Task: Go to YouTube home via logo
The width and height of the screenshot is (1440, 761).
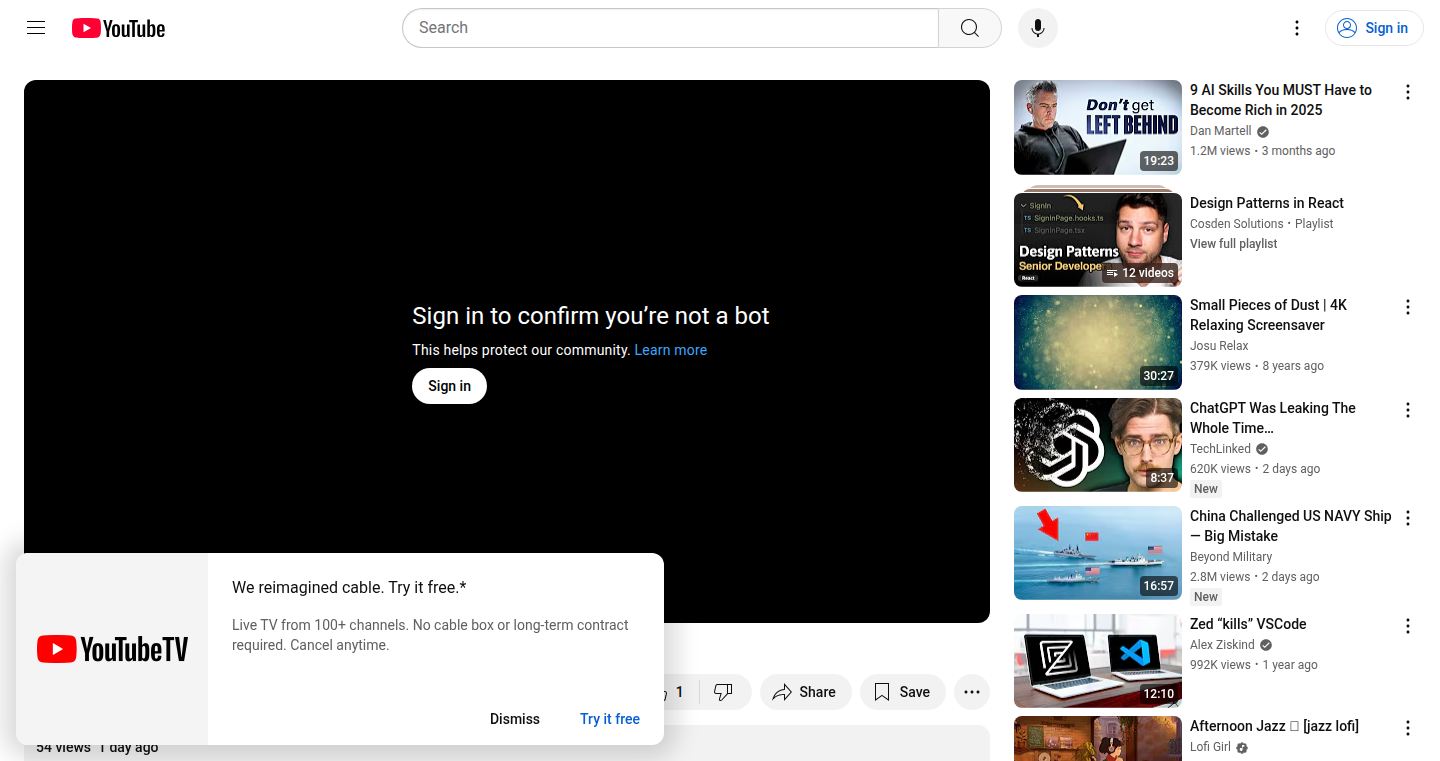Action: click(x=118, y=28)
